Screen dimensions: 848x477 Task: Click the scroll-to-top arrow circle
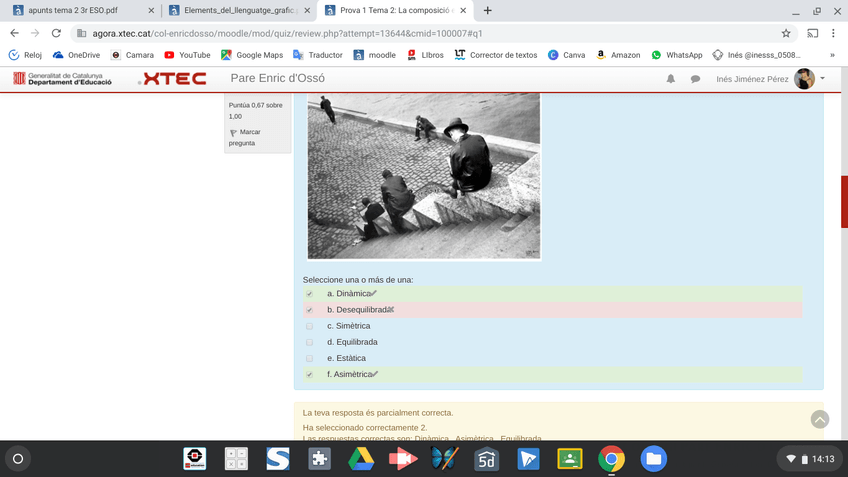click(820, 419)
